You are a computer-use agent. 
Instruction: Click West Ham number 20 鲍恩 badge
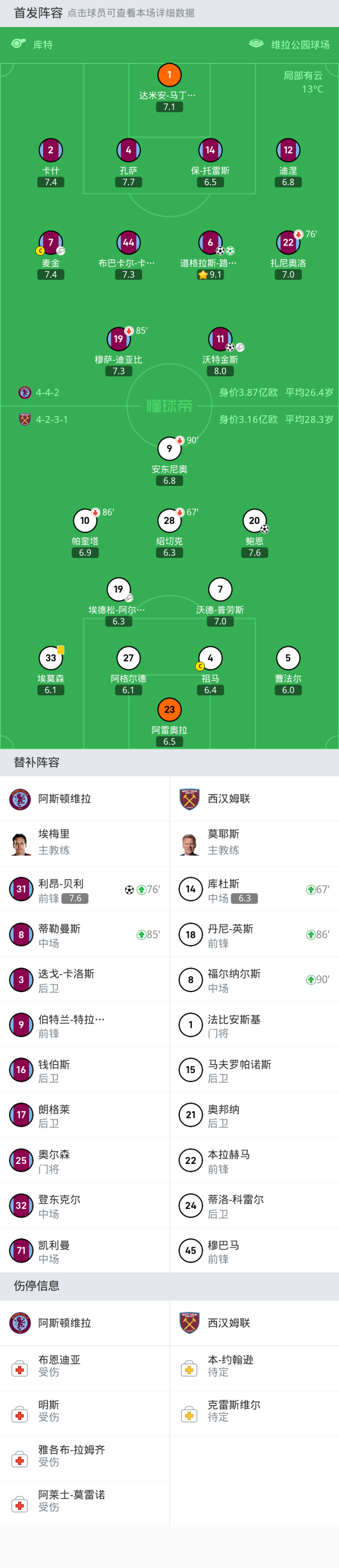[254, 520]
